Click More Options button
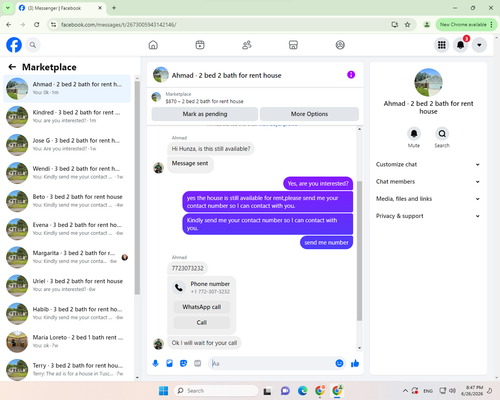Image resolution: width=500 pixels, height=400 pixels. pyautogui.click(x=309, y=114)
